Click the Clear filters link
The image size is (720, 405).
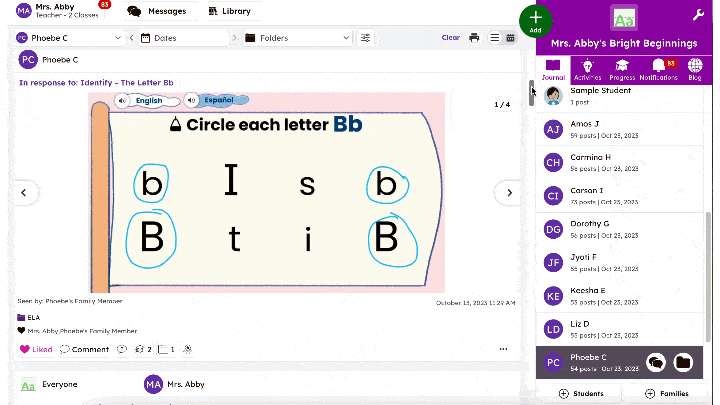click(x=451, y=38)
